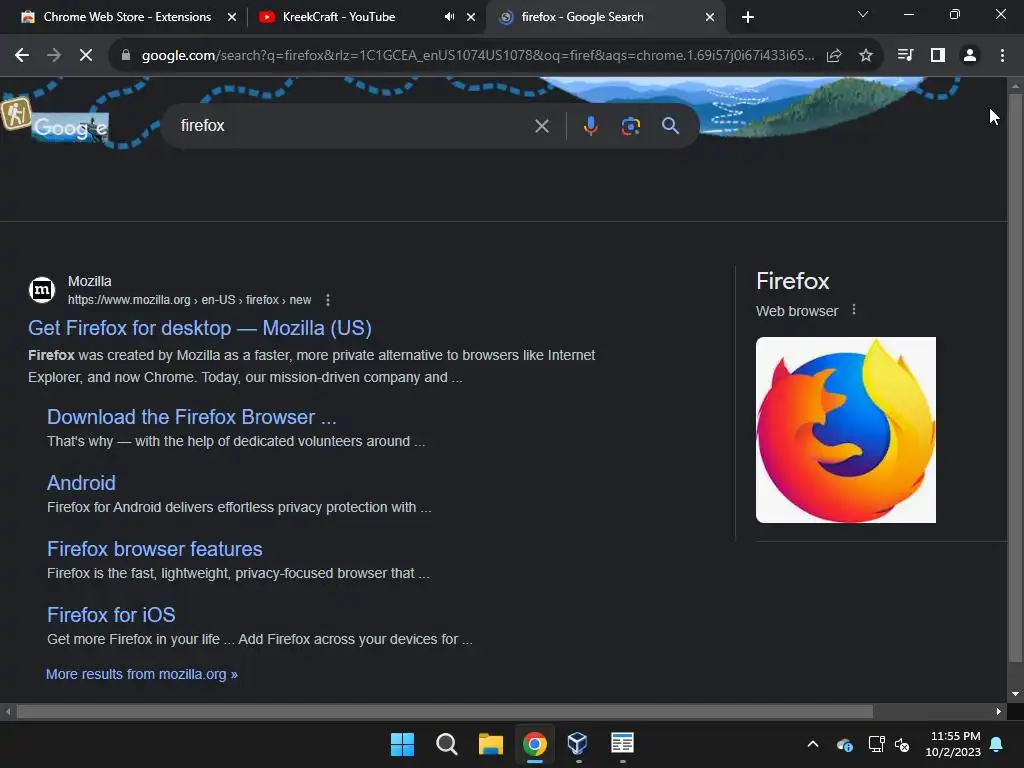Bookmark this page with the star

pos(866,56)
